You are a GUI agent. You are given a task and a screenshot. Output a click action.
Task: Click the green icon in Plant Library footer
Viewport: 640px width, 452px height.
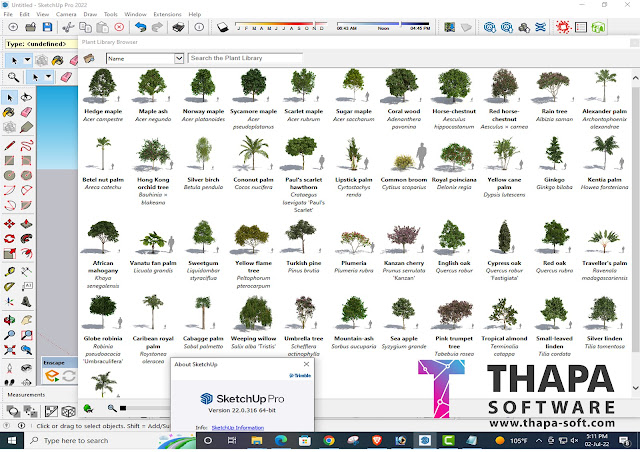click(88, 408)
